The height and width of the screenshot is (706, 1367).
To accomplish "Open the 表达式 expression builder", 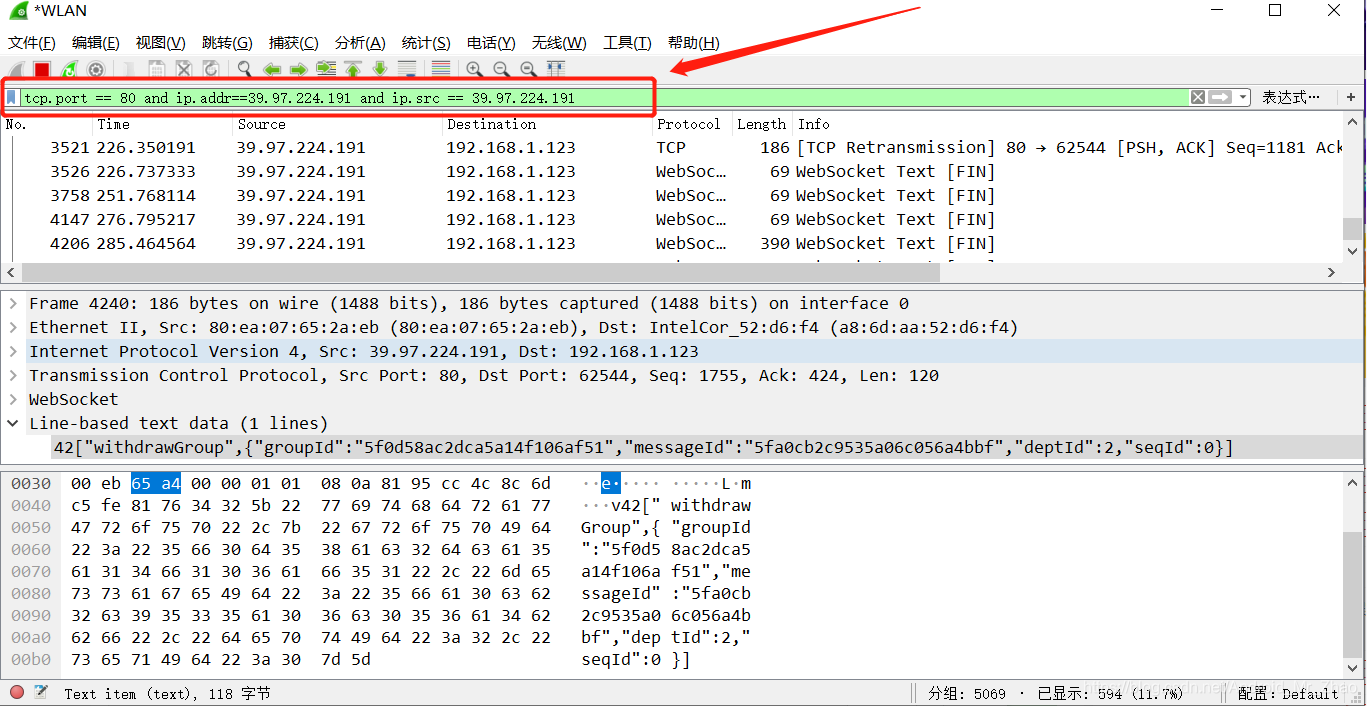I will click(x=1291, y=97).
